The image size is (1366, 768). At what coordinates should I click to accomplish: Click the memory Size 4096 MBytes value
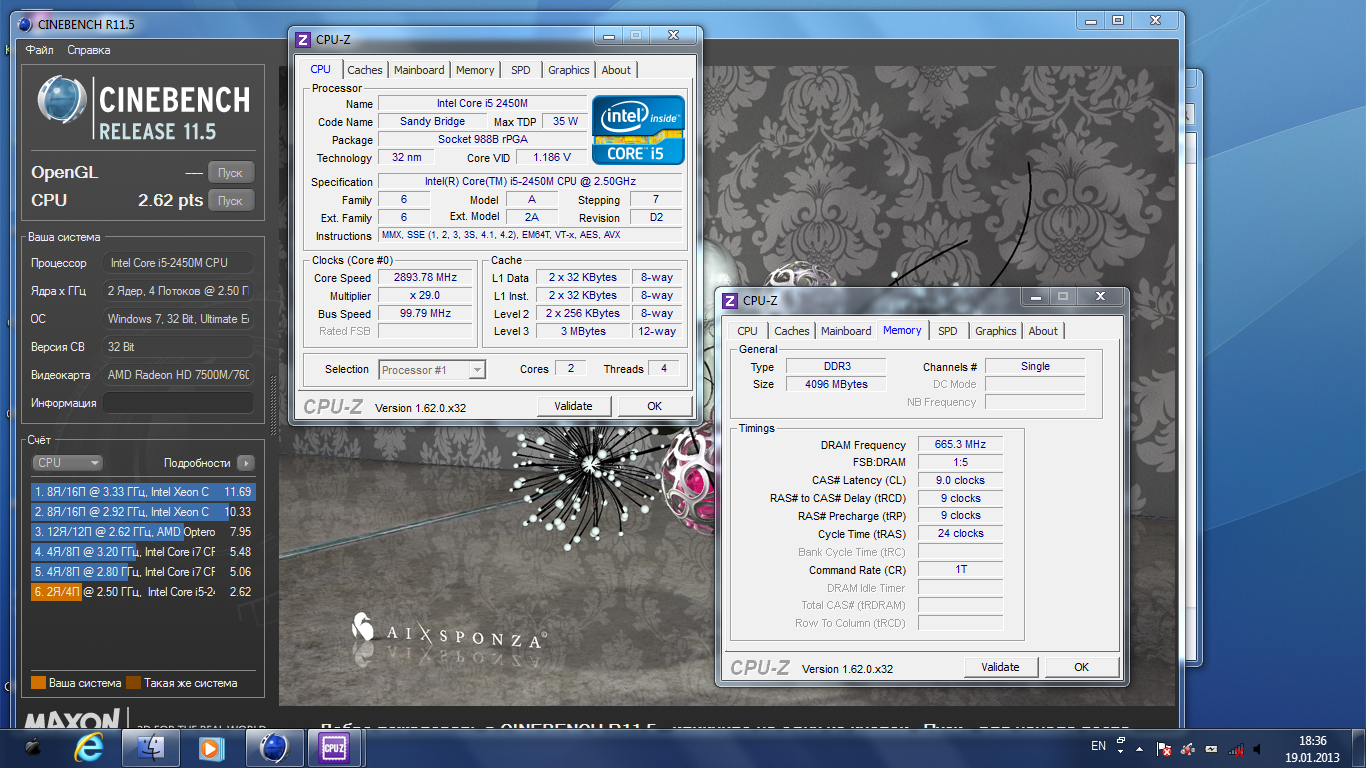pos(836,384)
